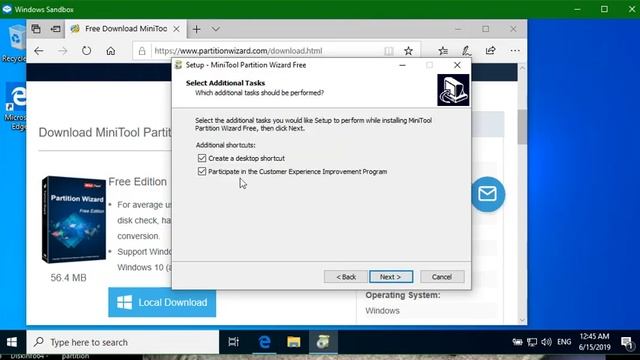
Task: Click the Setup installer computer icon
Action: click(453, 90)
